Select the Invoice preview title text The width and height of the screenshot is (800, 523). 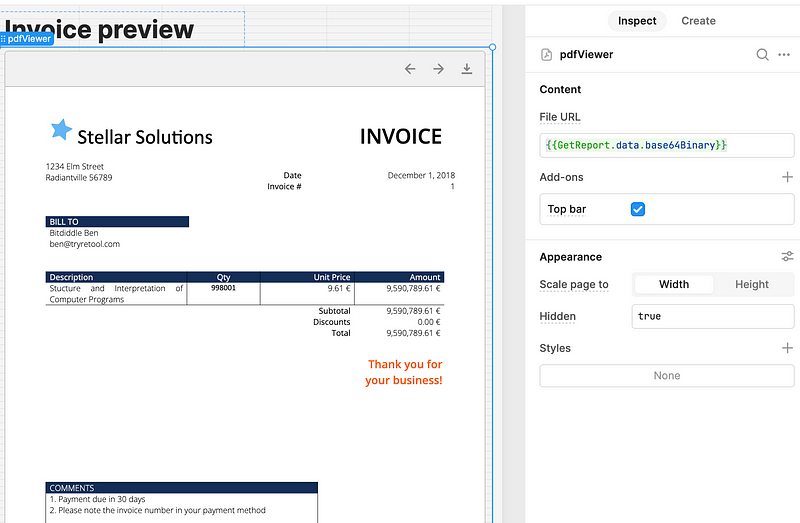99,29
